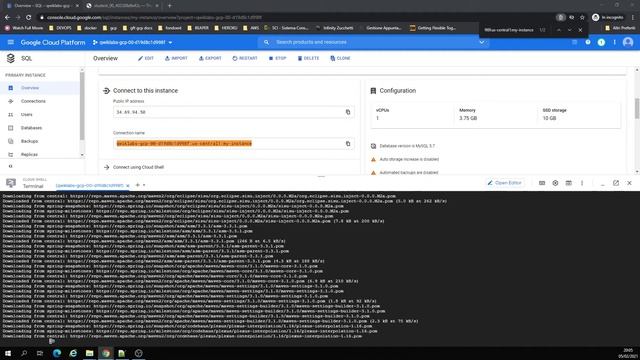Bookmark this page with the star icon

point(582,17)
